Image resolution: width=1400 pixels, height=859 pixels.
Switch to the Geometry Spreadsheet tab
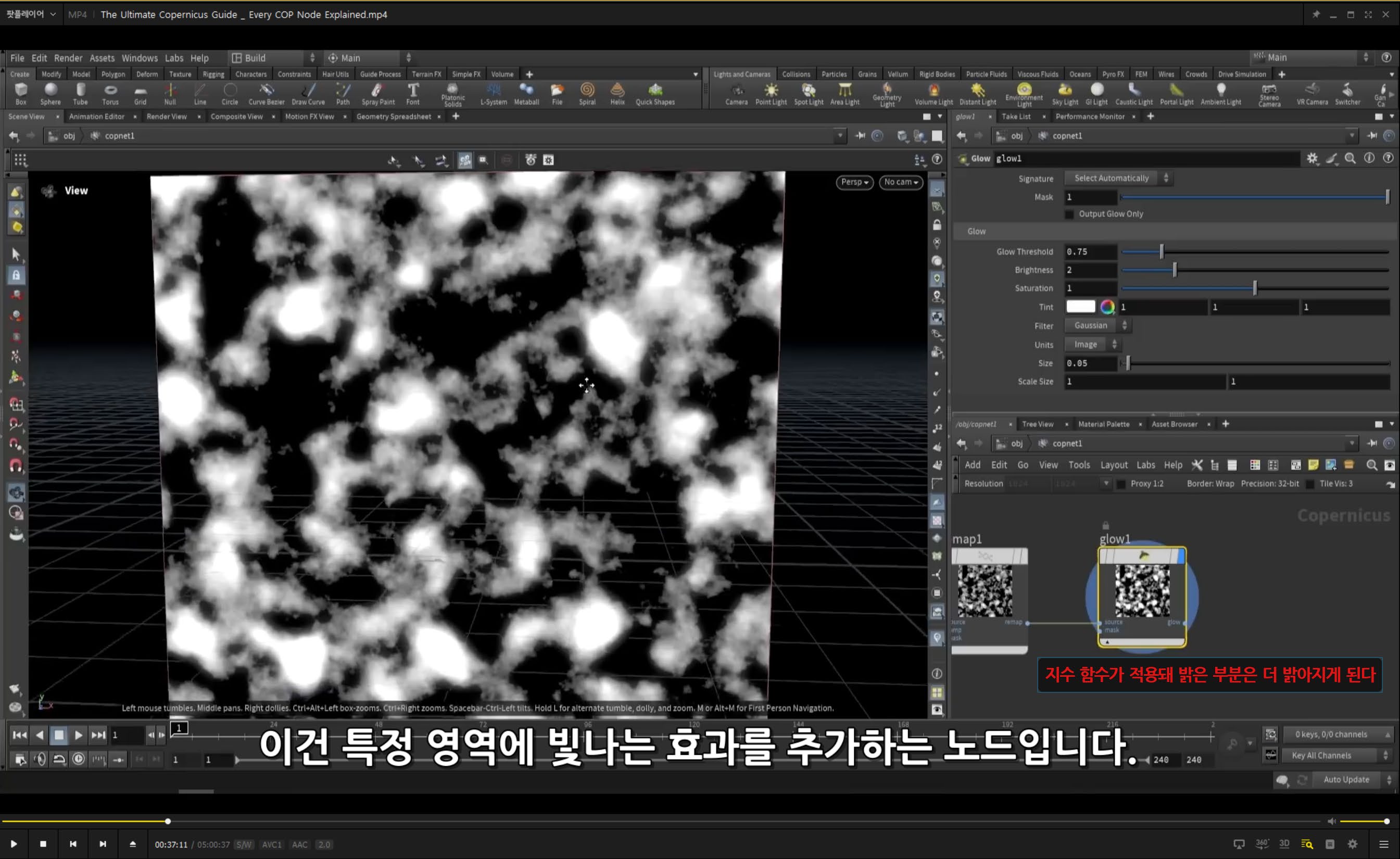394,117
